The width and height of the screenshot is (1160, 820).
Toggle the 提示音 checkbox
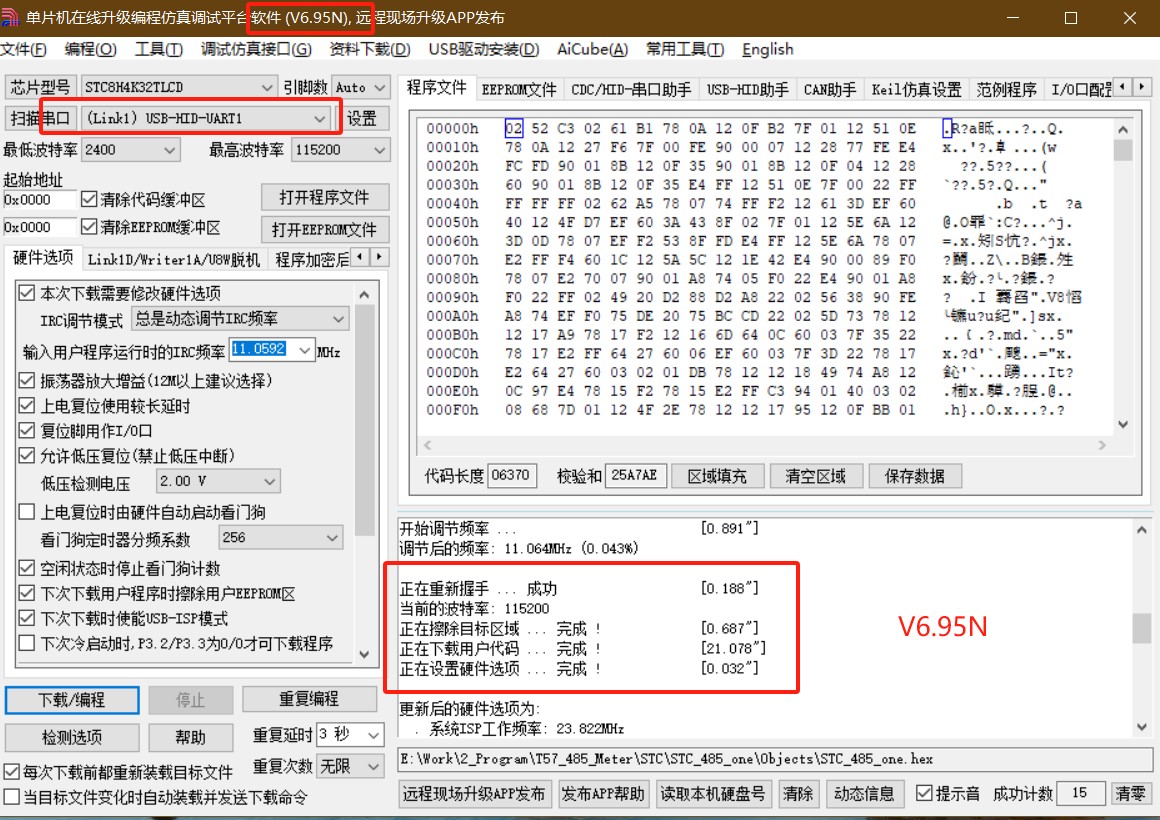(924, 793)
